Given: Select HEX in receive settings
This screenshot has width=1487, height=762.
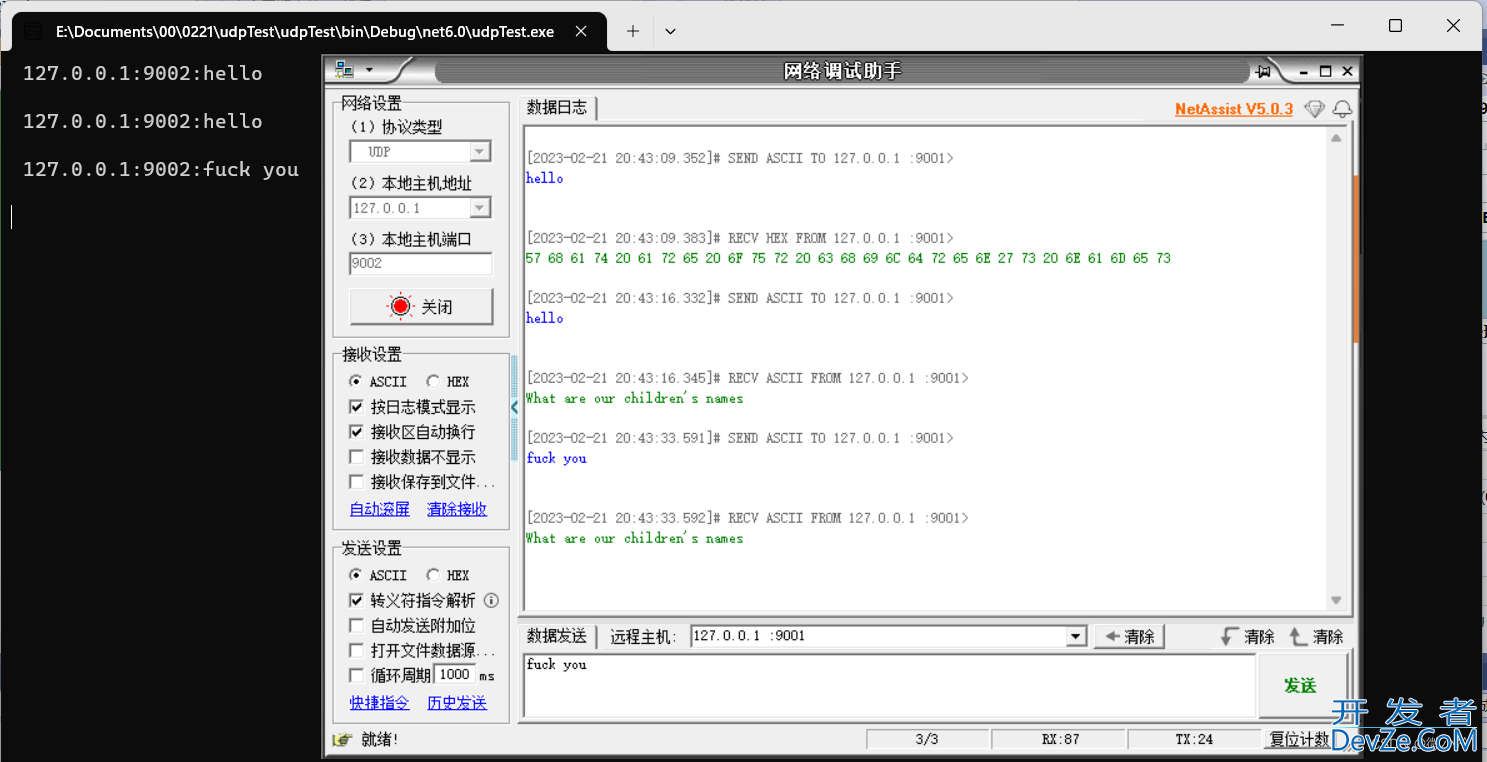Looking at the screenshot, I should (x=447, y=382).
